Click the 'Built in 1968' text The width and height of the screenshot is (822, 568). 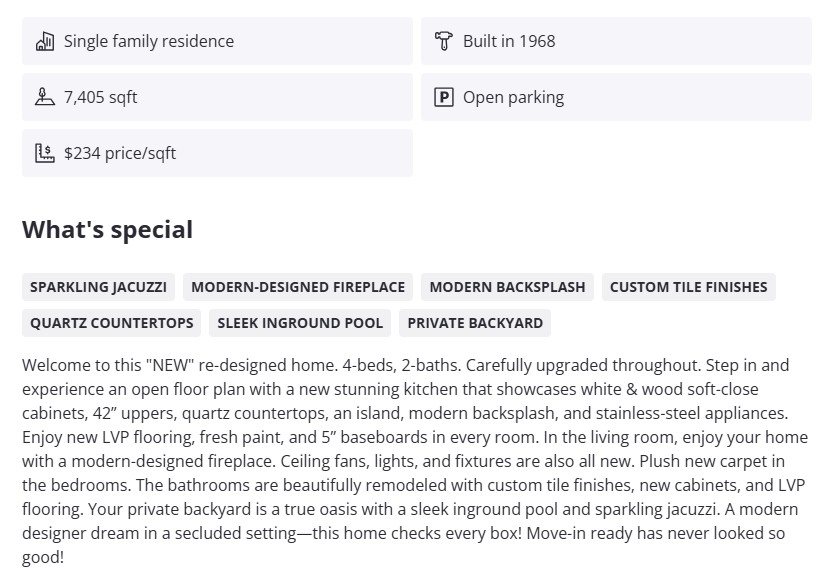tap(509, 41)
